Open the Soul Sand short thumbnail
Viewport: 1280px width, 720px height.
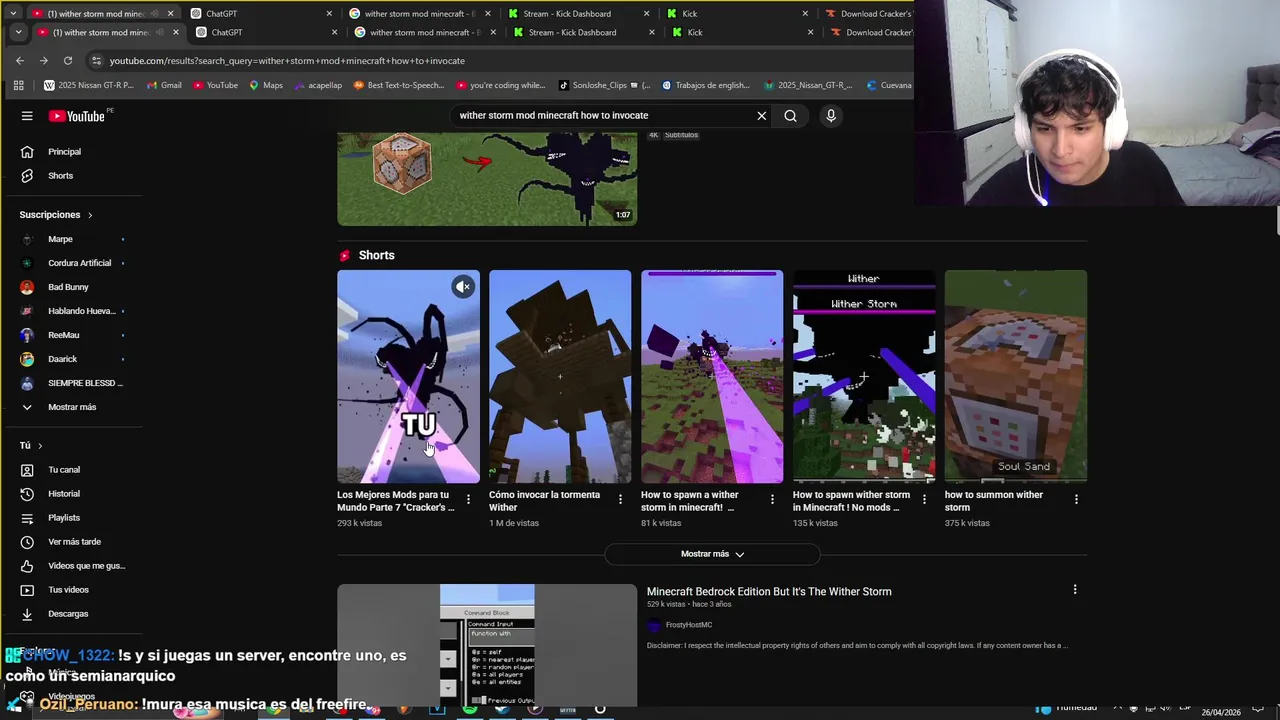pos(1016,376)
